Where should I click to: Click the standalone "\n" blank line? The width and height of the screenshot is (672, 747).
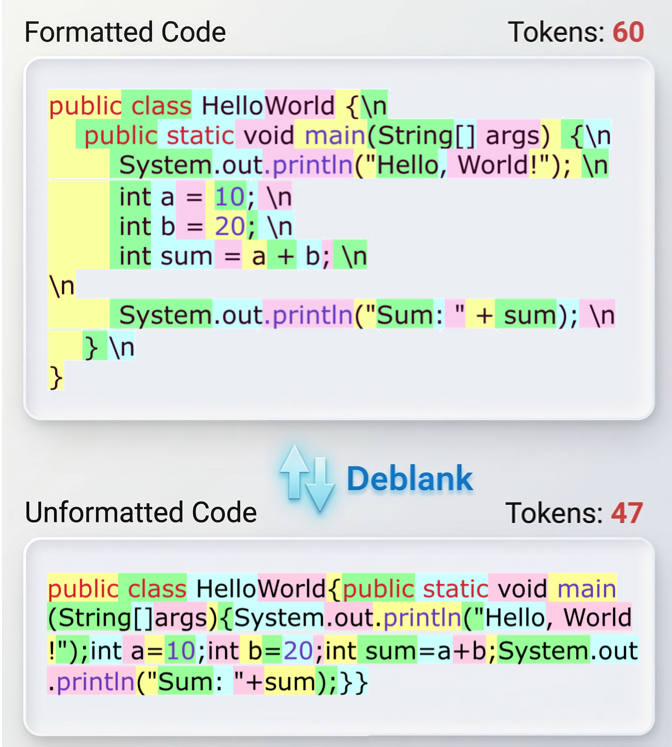[62, 285]
